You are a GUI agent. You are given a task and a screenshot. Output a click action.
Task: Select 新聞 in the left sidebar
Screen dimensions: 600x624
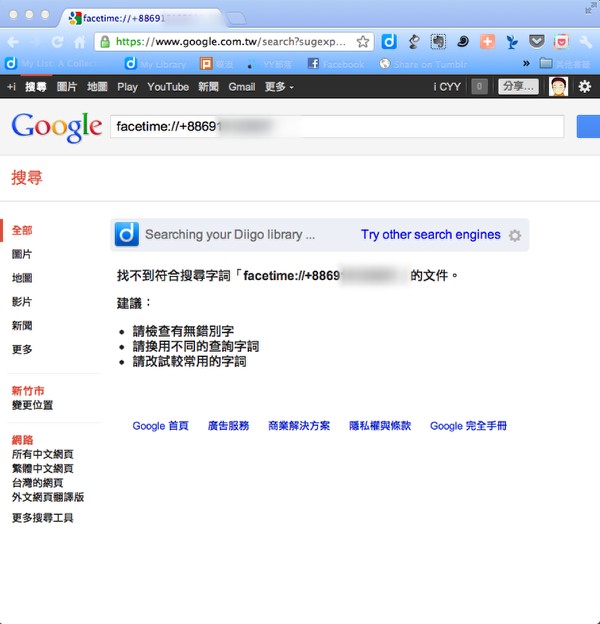coord(22,326)
